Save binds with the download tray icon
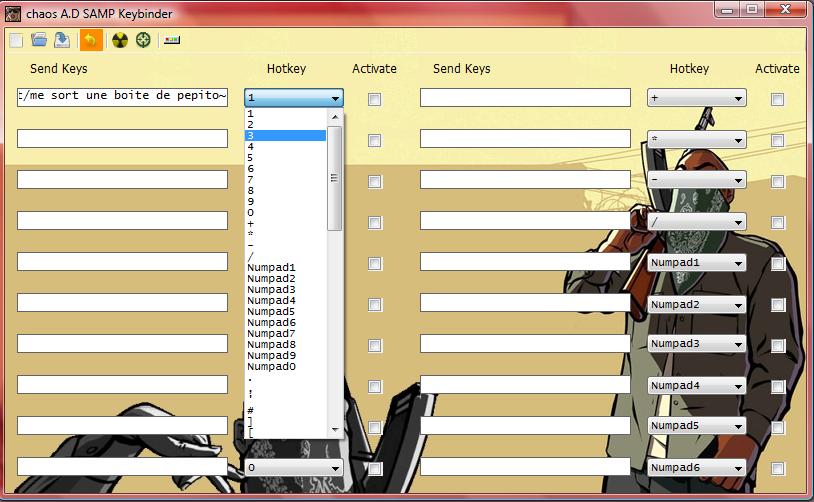 tap(62, 40)
